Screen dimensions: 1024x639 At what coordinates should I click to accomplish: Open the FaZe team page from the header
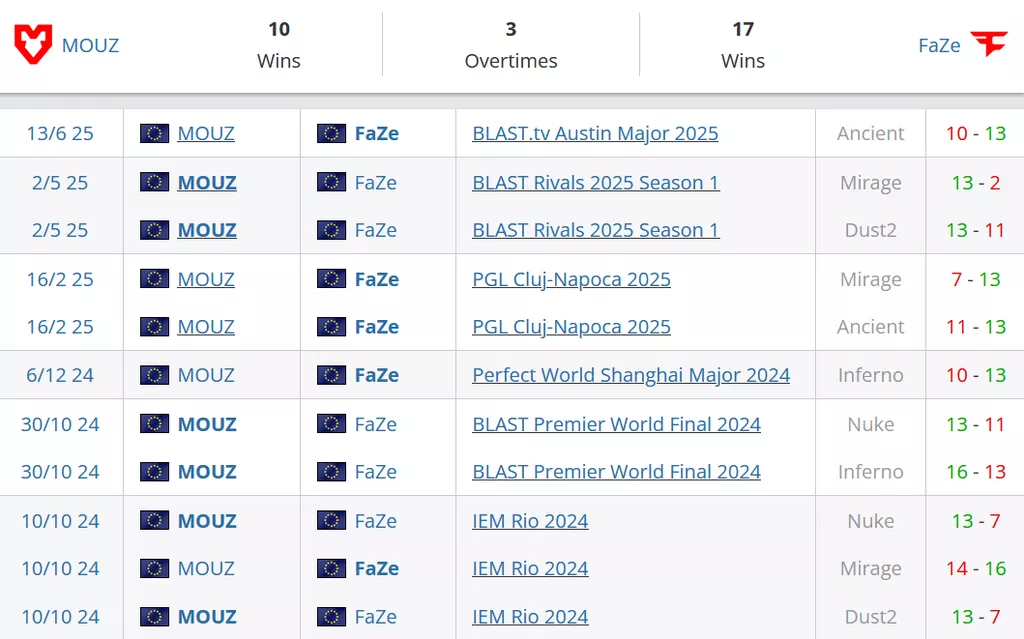(x=939, y=46)
